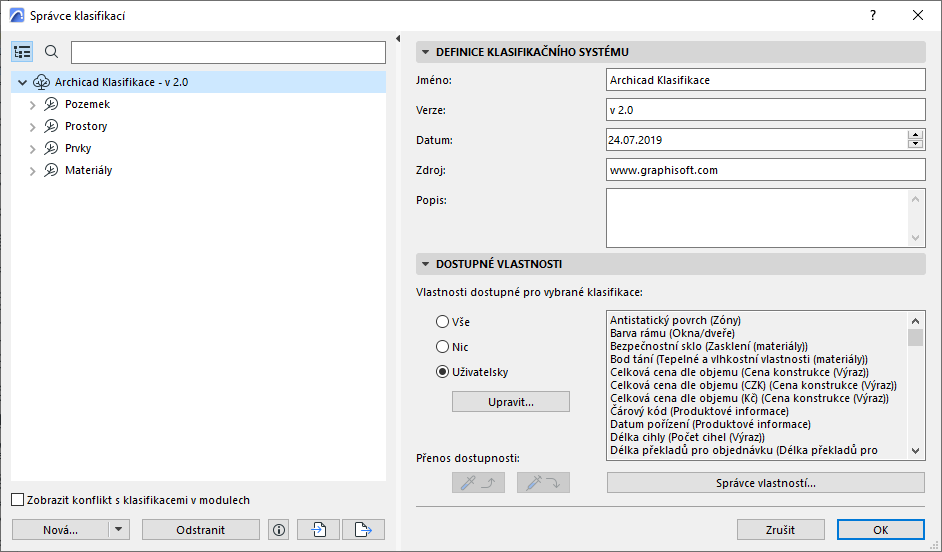
Task: Select Materiály tree item
Action: click(x=88, y=171)
